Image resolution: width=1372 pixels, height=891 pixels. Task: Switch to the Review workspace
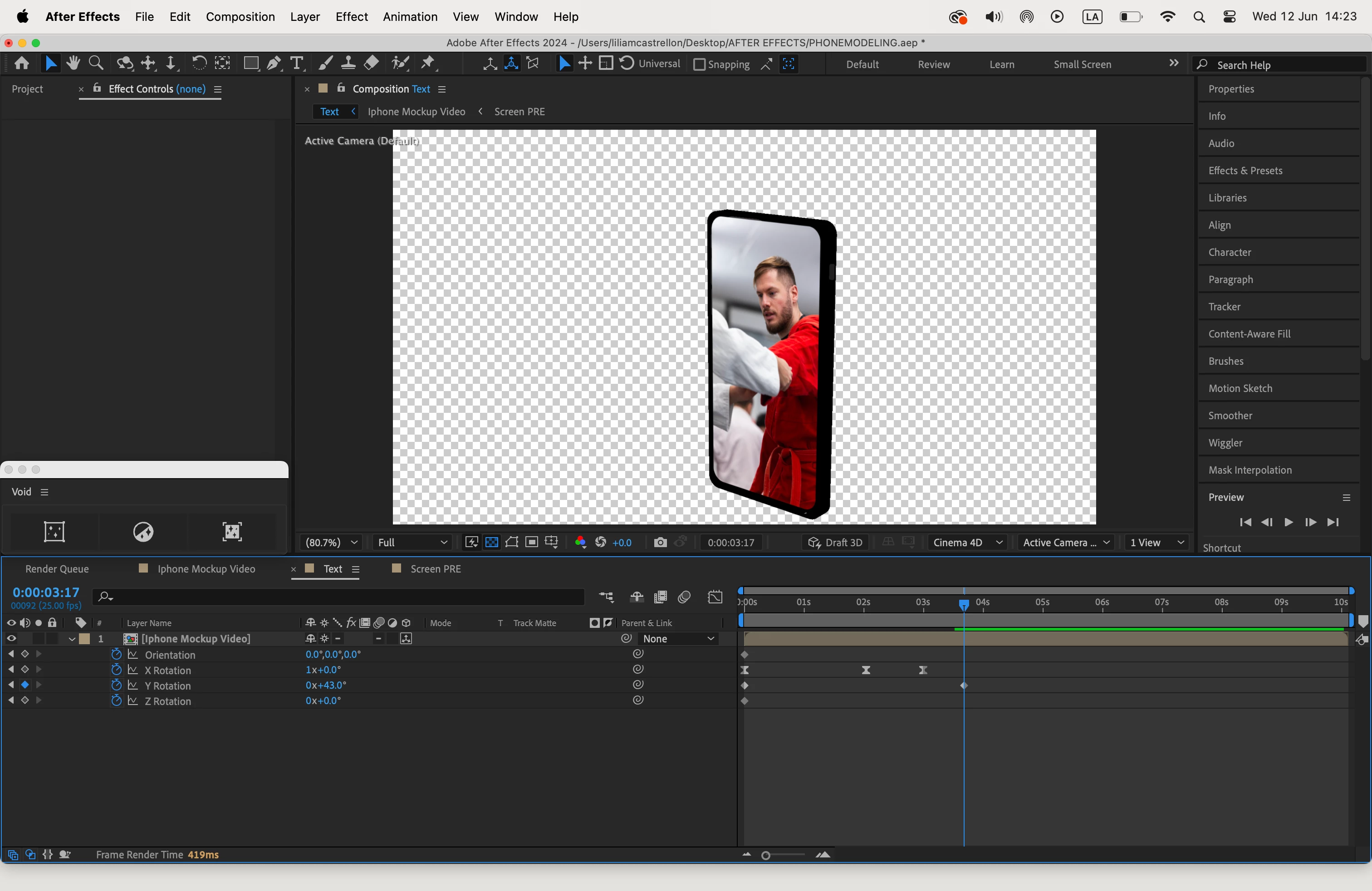(933, 64)
